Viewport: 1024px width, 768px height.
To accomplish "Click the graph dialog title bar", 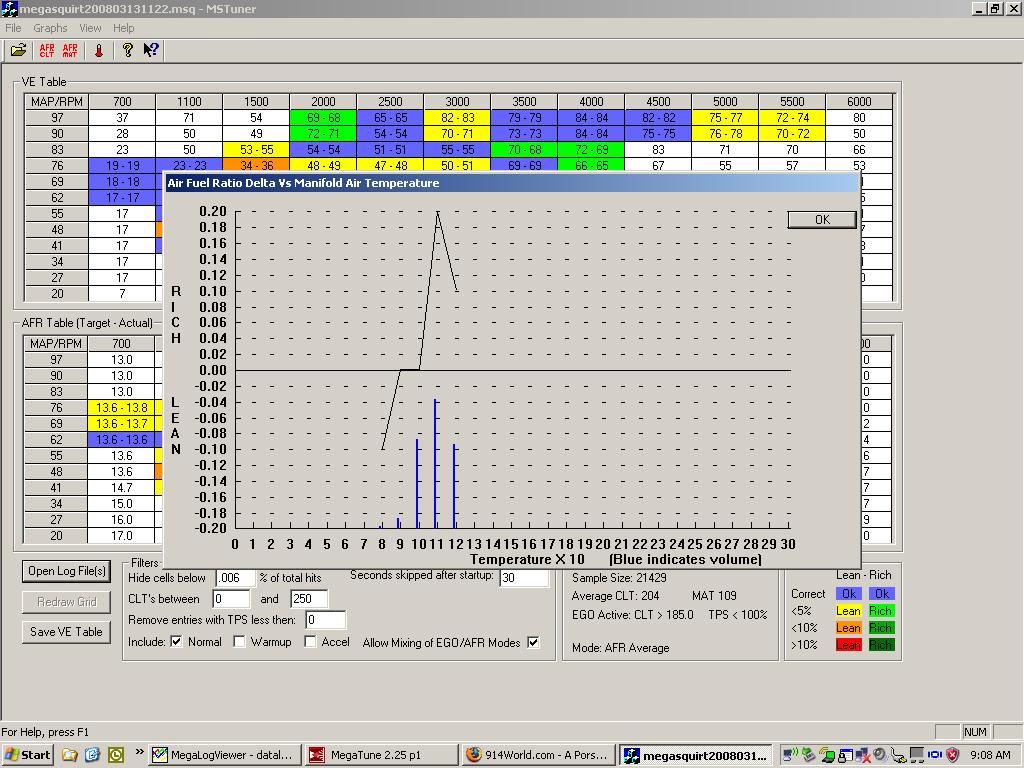I will [x=512, y=183].
